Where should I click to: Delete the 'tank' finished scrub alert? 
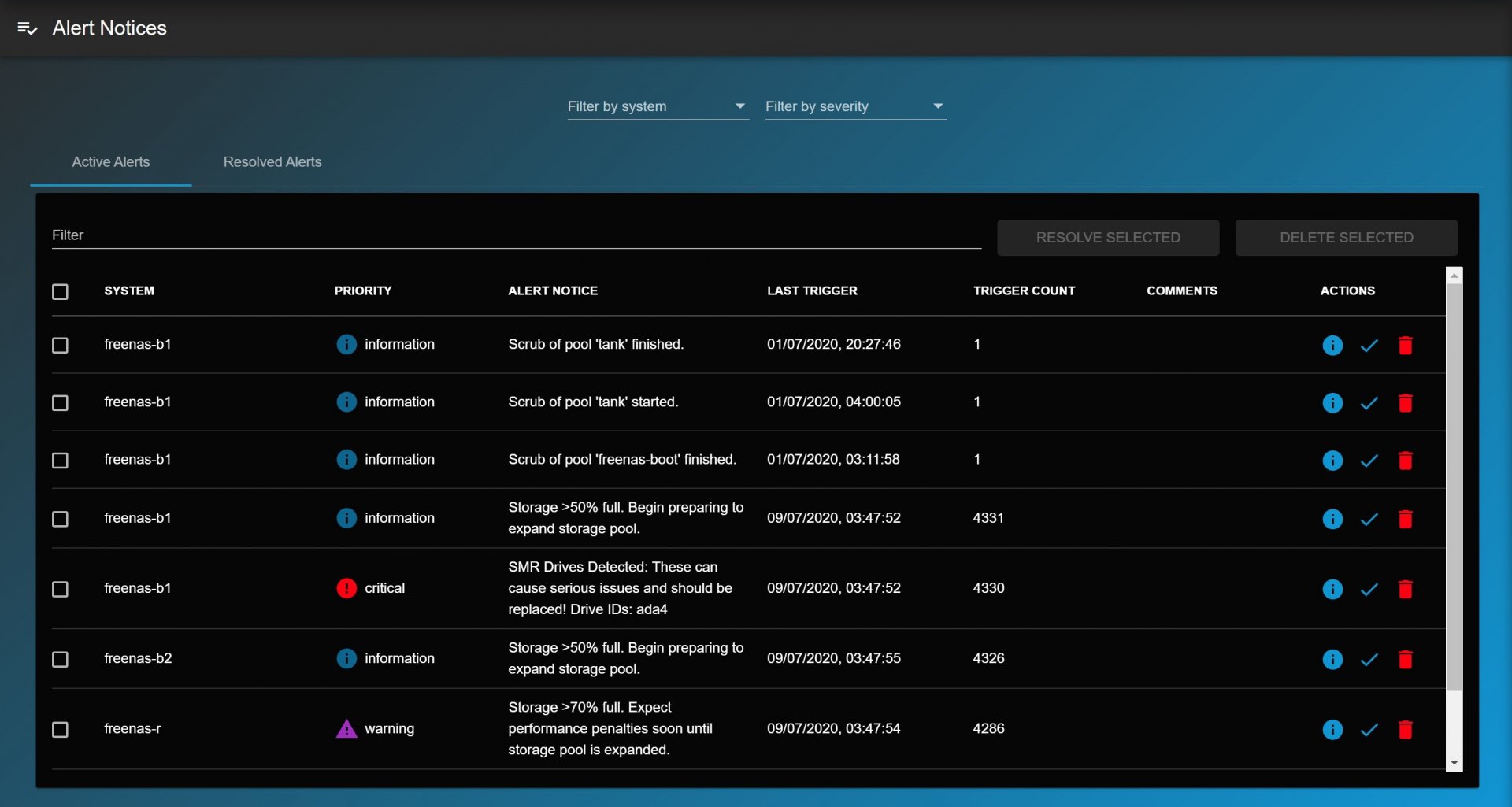click(1406, 345)
